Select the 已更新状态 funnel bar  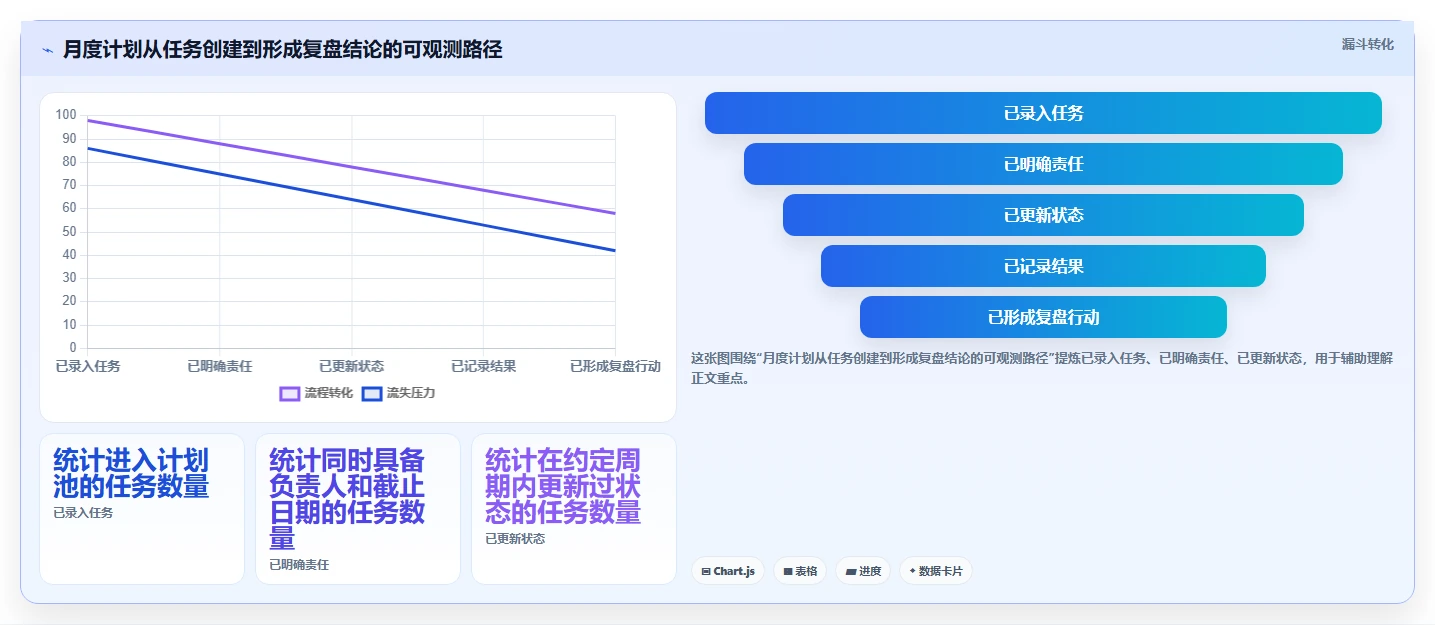pos(1043,215)
